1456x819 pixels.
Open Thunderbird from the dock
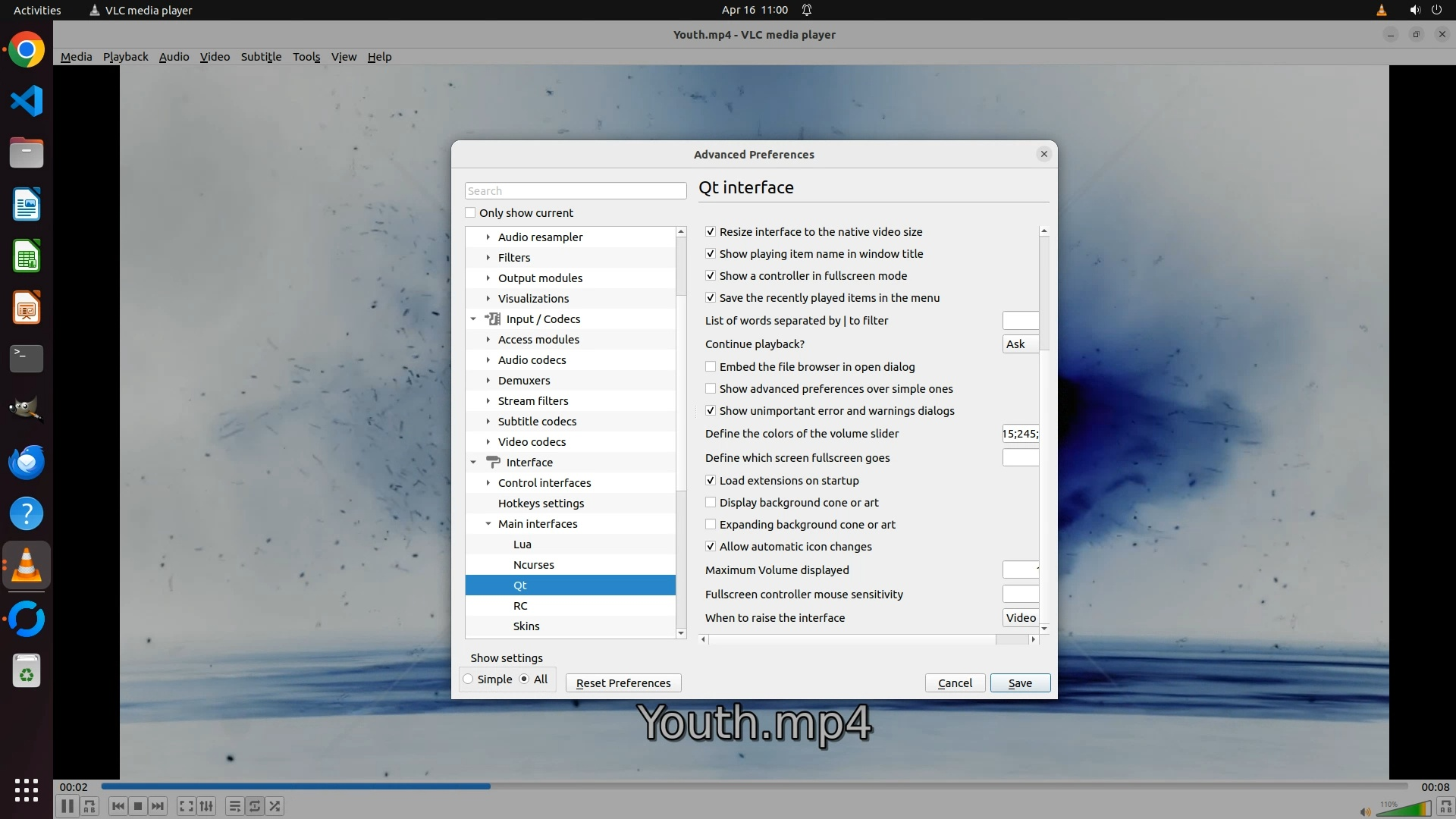pos(27,462)
